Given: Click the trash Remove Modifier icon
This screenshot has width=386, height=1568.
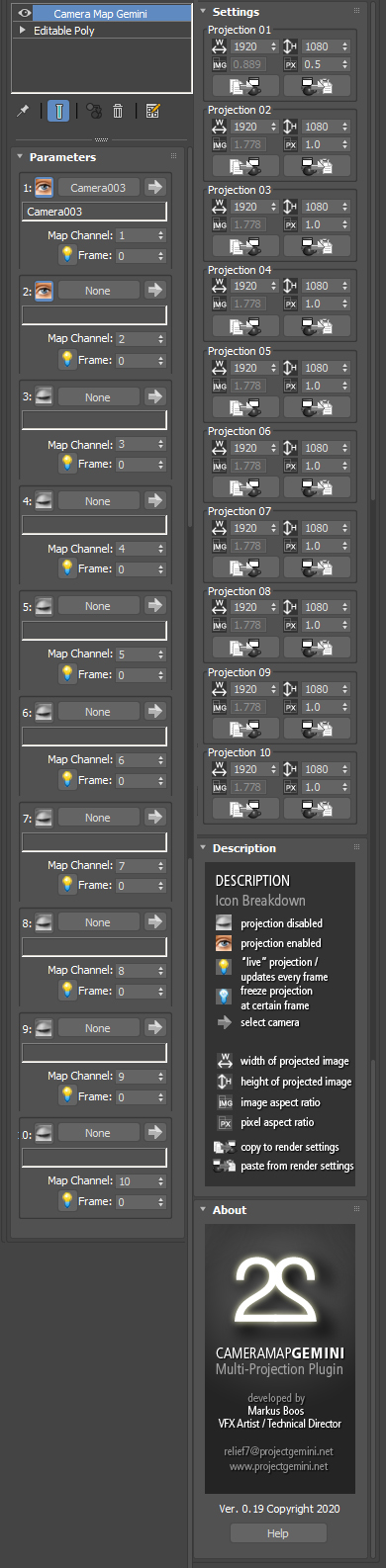Looking at the screenshot, I should pyautogui.click(x=118, y=111).
